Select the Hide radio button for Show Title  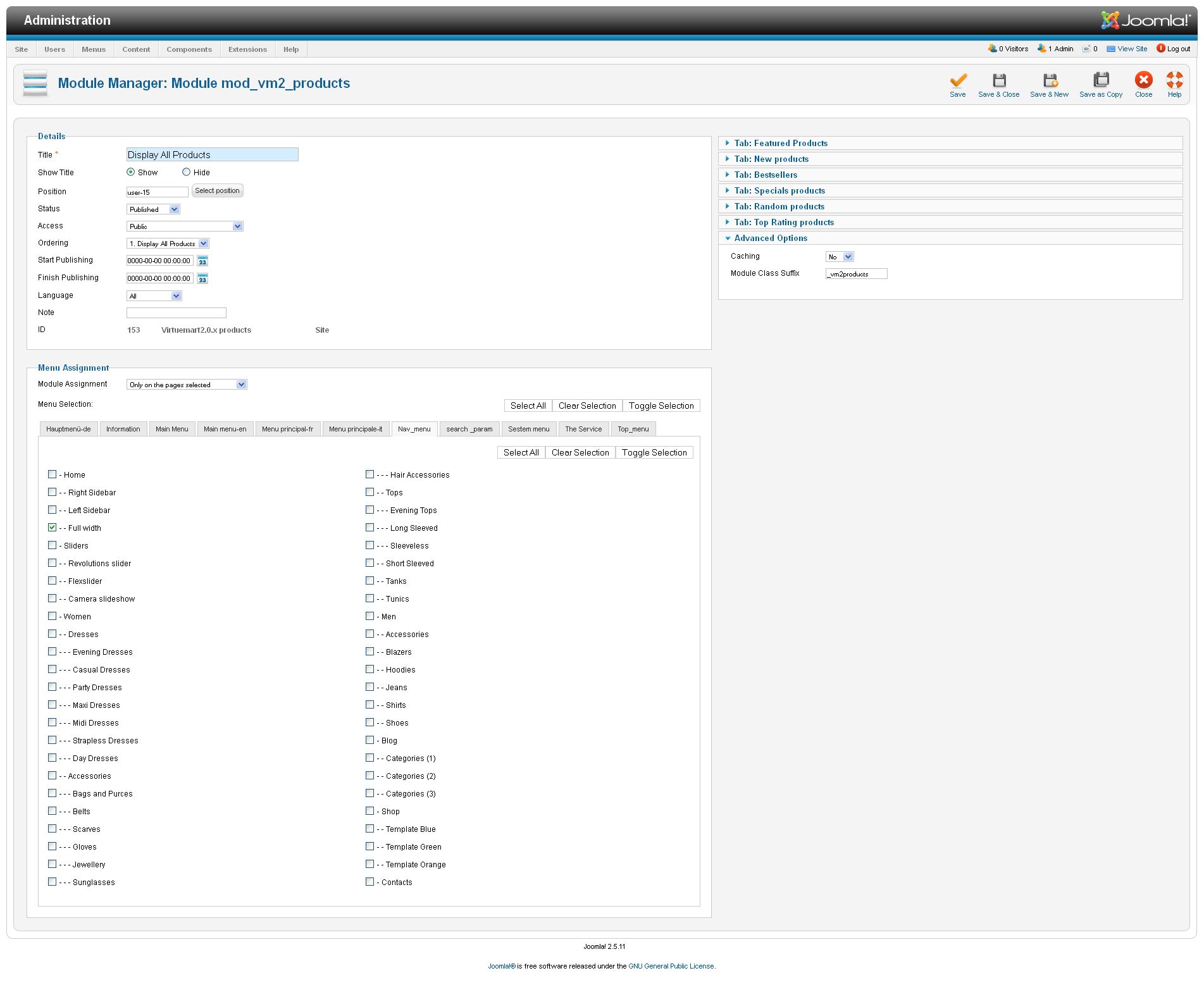coord(186,172)
